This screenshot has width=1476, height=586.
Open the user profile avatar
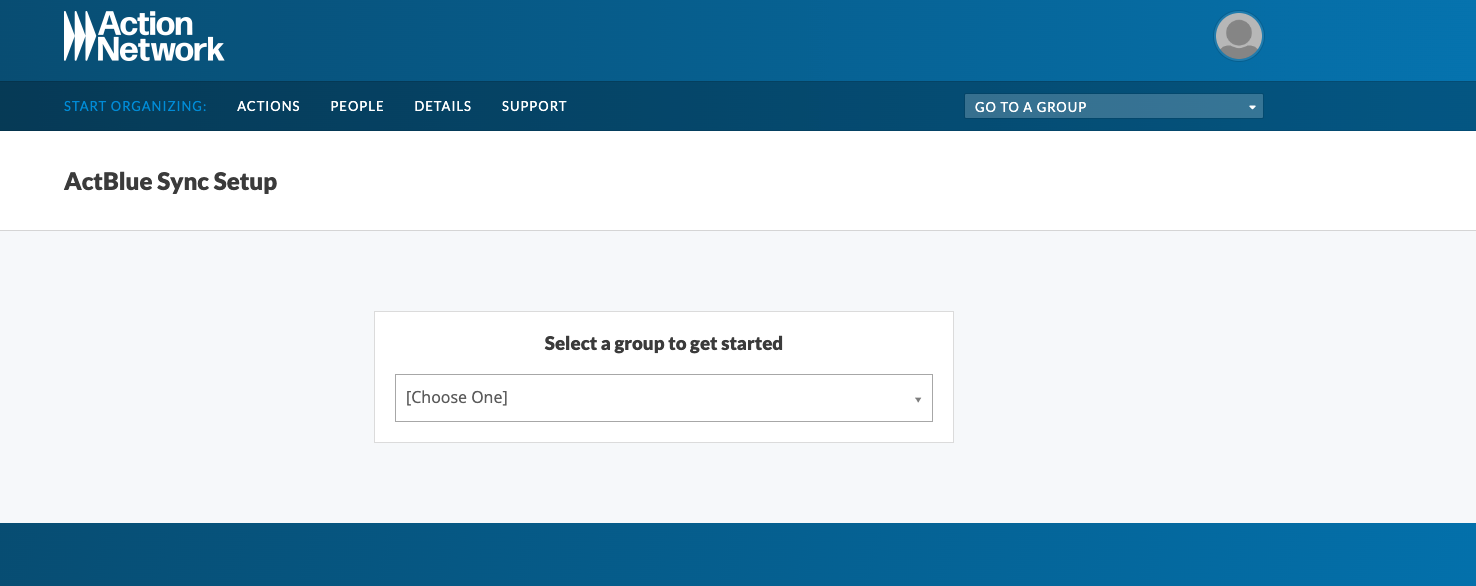pos(1239,36)
